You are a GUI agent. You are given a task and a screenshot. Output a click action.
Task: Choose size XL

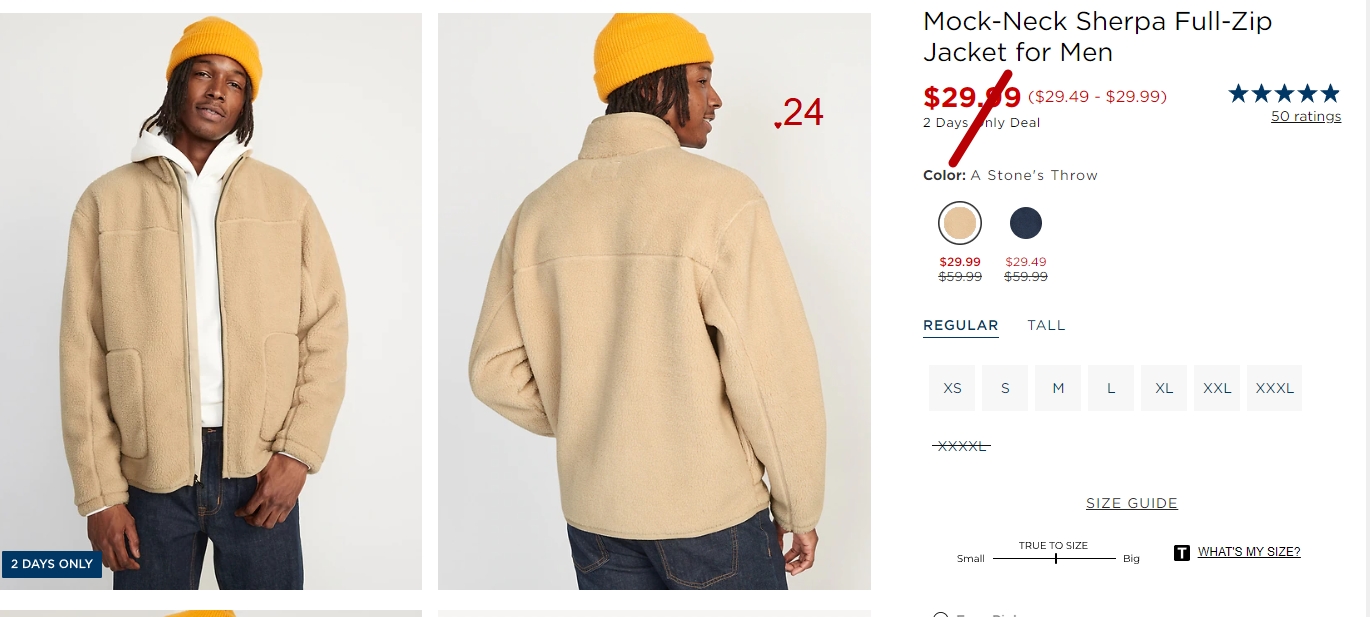1164,388
